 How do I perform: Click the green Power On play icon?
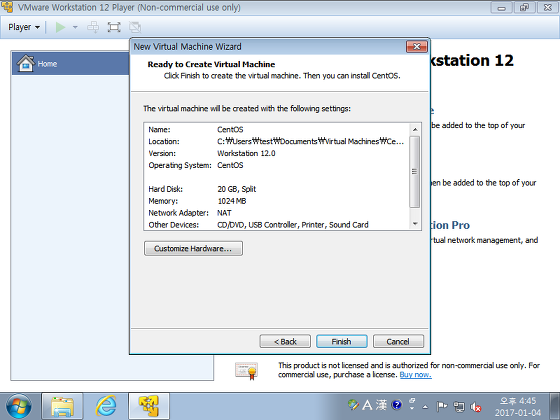tap(60, 27)
